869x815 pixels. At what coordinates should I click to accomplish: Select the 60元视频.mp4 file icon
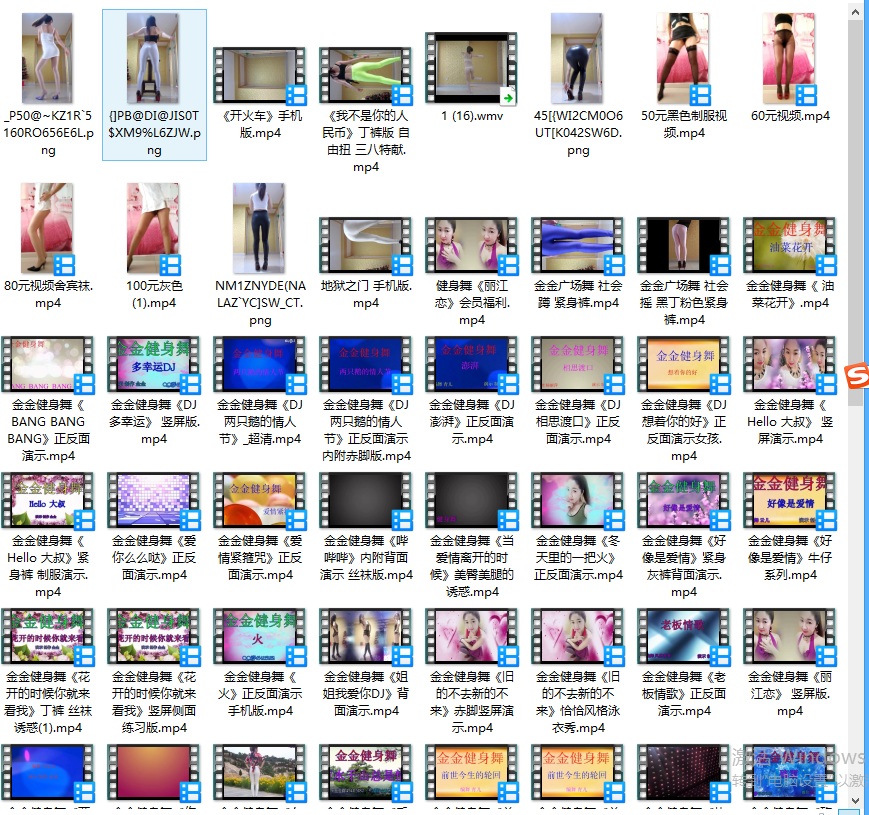789,59
